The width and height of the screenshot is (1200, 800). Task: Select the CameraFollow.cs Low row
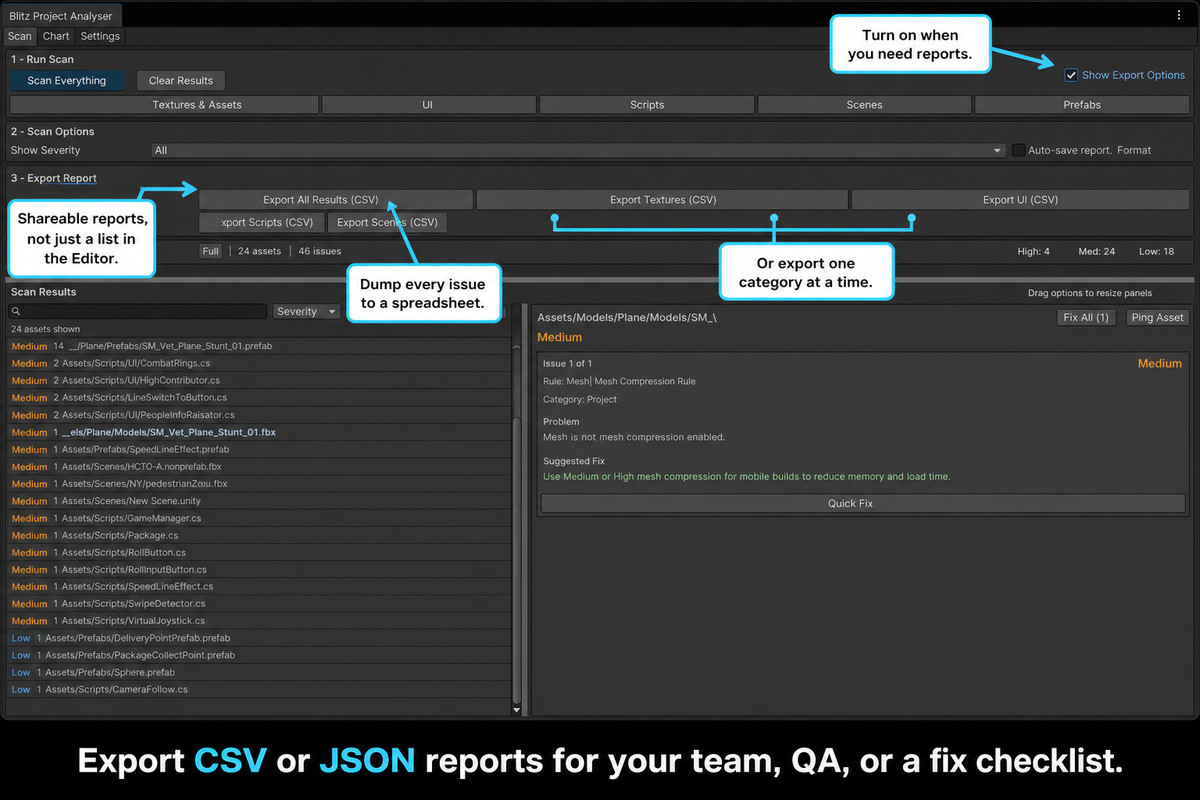(258, 689)
